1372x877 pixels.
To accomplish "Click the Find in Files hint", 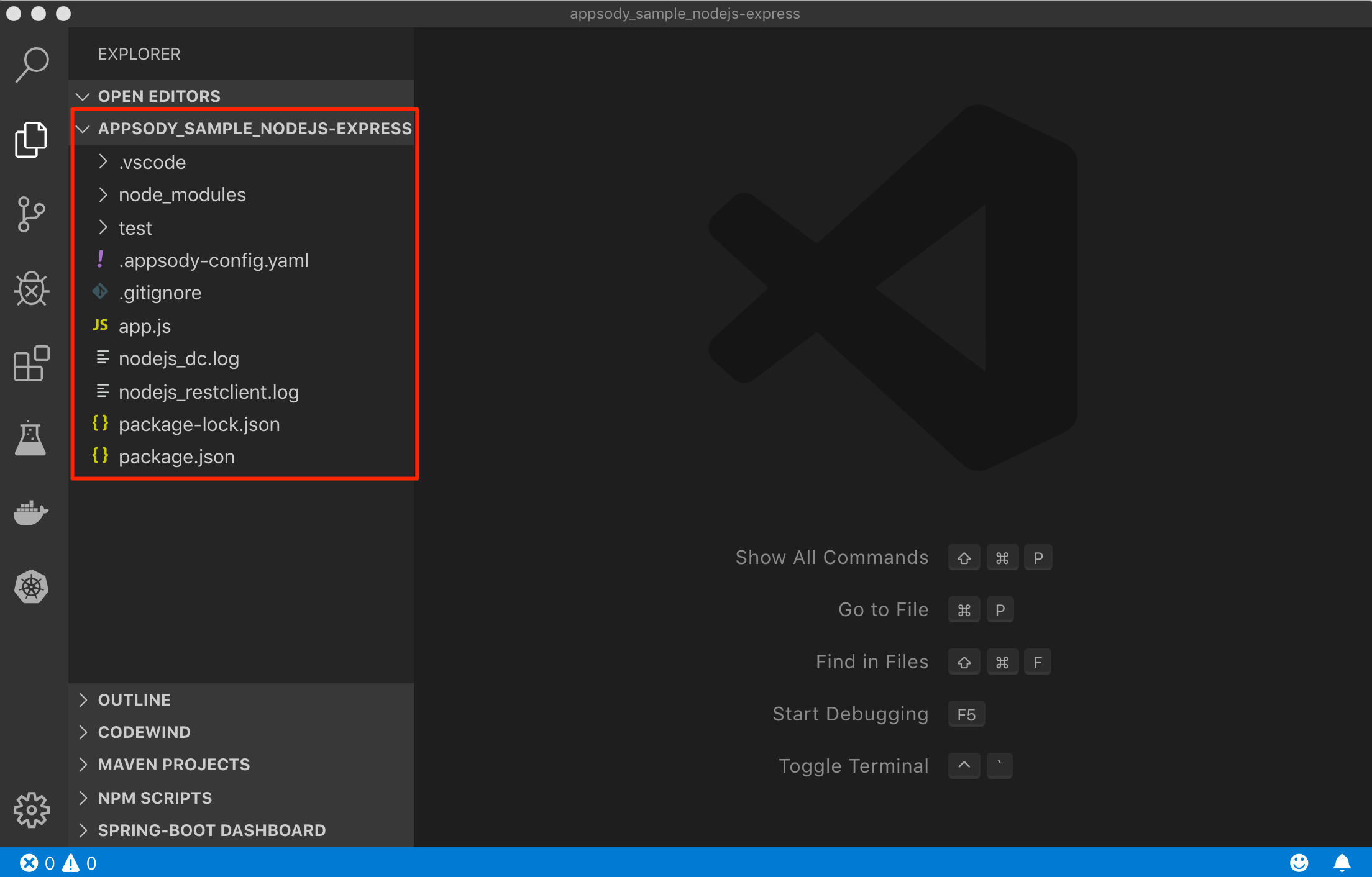I will (x=872, y=661).
